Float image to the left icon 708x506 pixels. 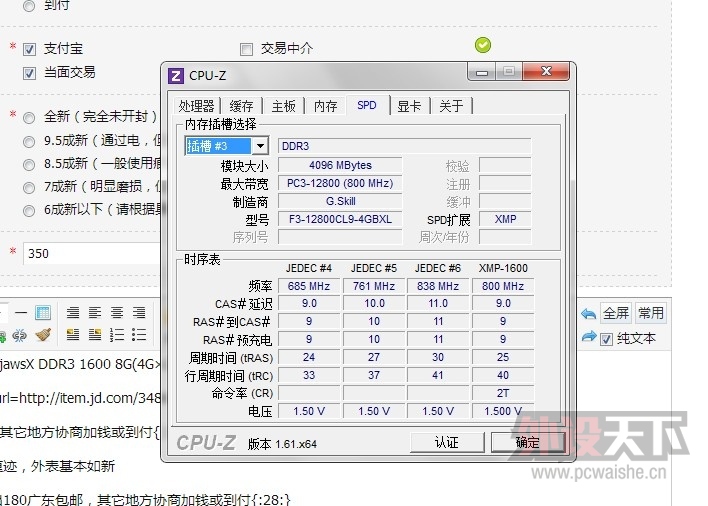[x=73, y=334]
